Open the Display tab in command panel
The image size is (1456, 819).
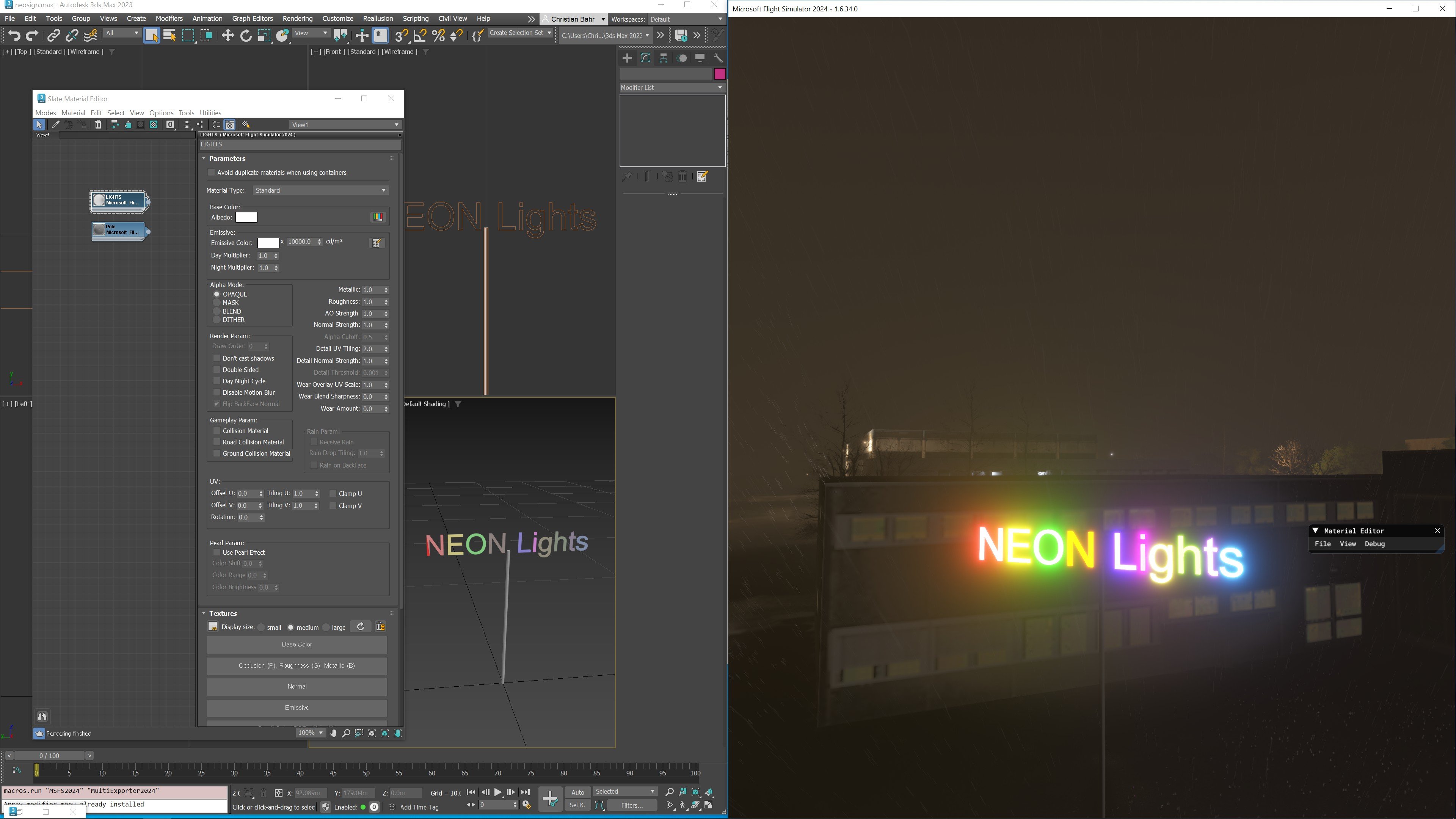(700, 58)
